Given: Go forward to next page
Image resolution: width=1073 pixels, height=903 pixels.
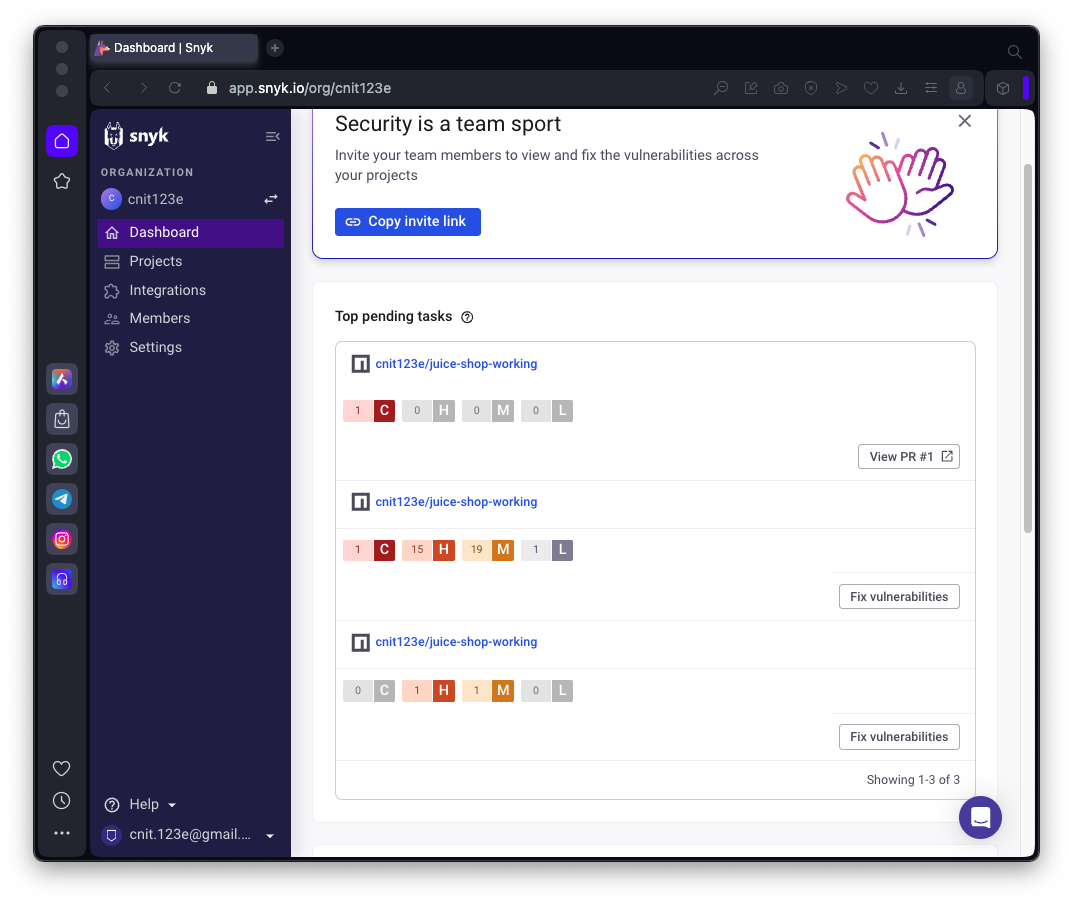Looking at the screenshot, I should 143,88.
